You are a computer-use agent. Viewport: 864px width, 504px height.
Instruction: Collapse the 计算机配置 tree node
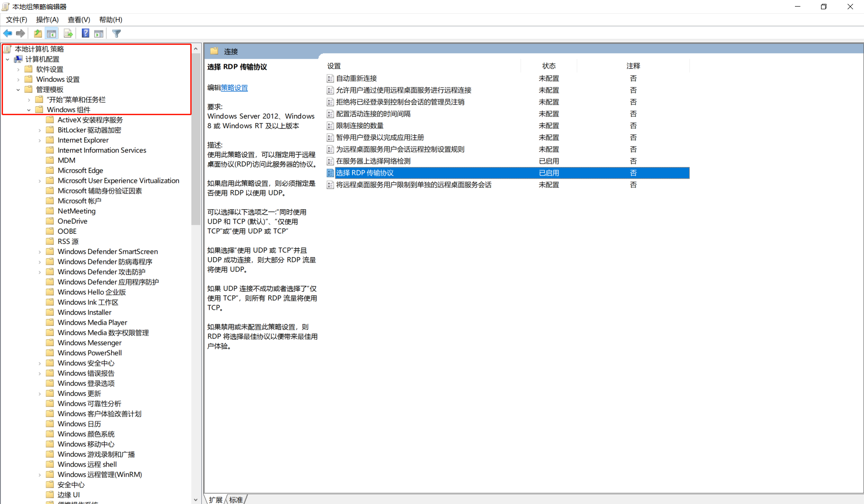click(x=8, y=59)
